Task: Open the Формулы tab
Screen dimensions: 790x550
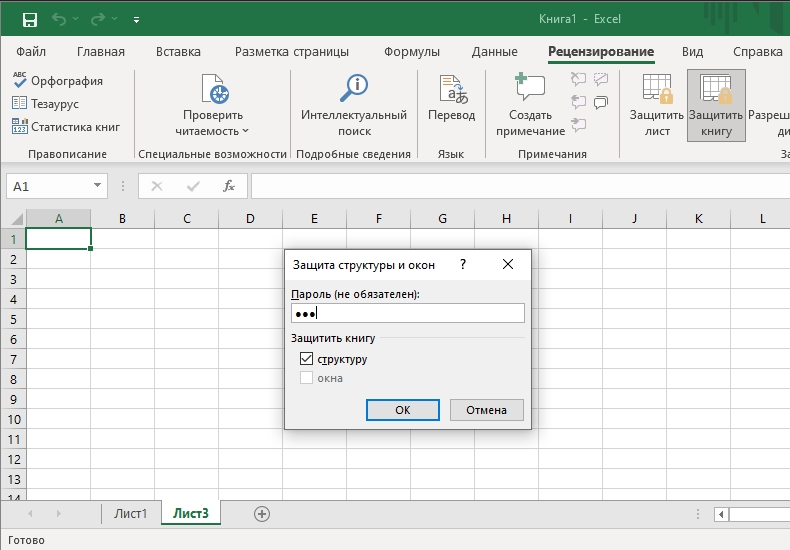Action: click(x=412, y=51)
